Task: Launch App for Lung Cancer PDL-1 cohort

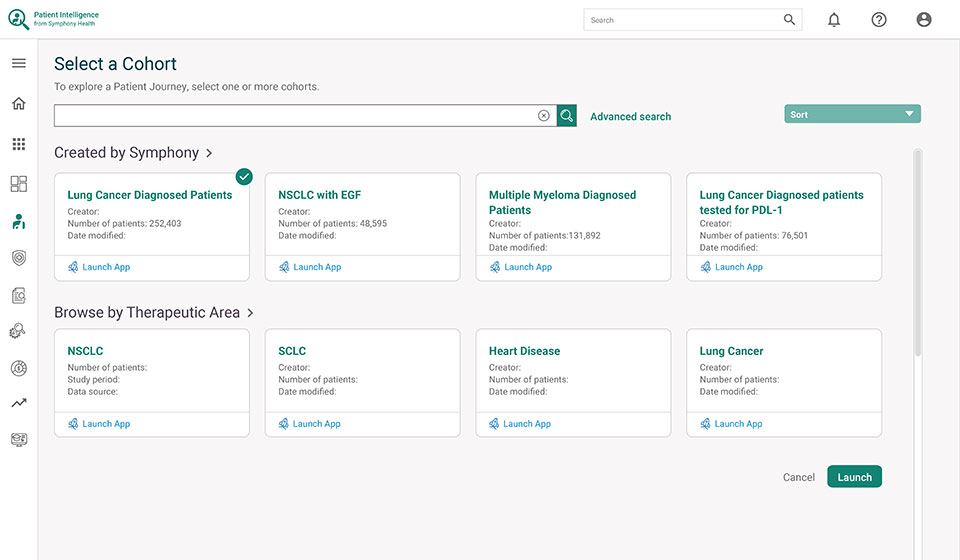Action: pos(732,267)
